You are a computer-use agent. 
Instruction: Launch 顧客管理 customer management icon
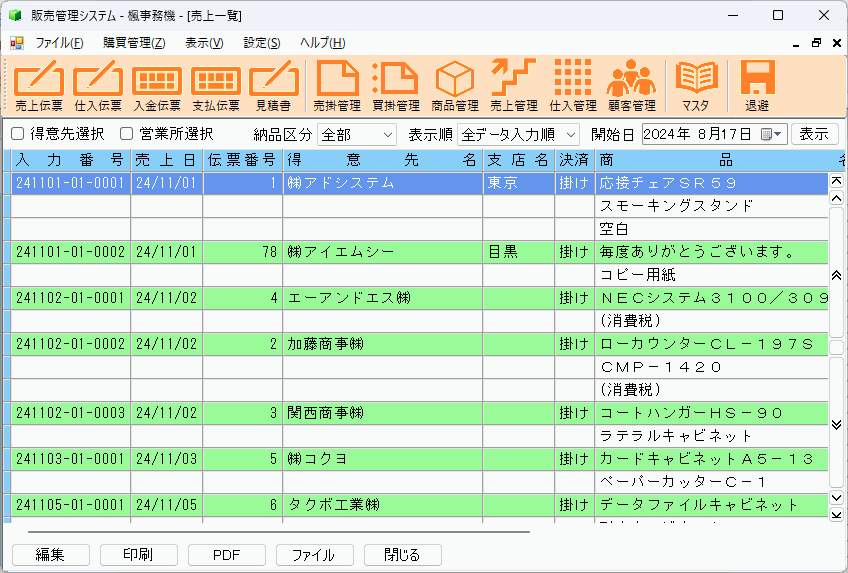631,85
